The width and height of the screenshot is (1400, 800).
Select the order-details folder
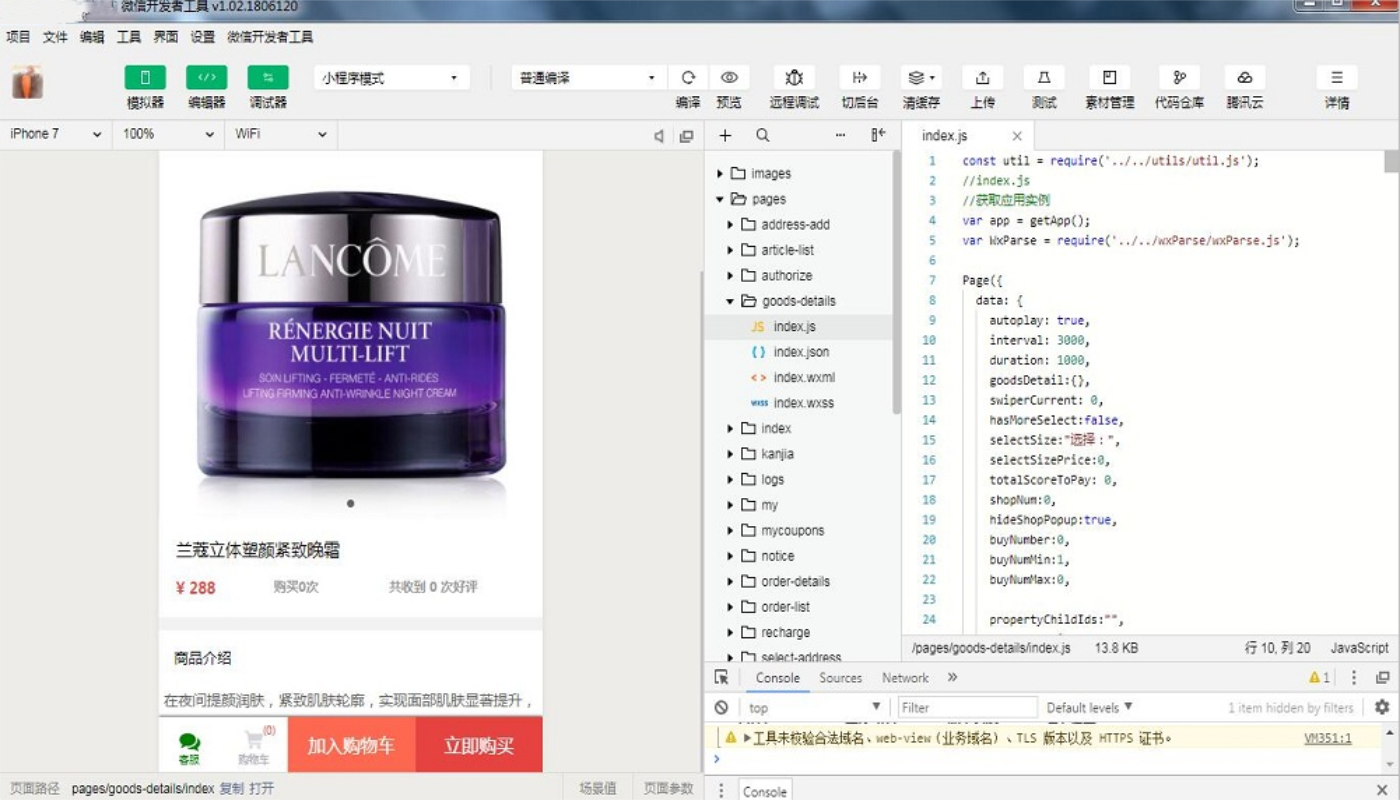[x=798, y=582]
